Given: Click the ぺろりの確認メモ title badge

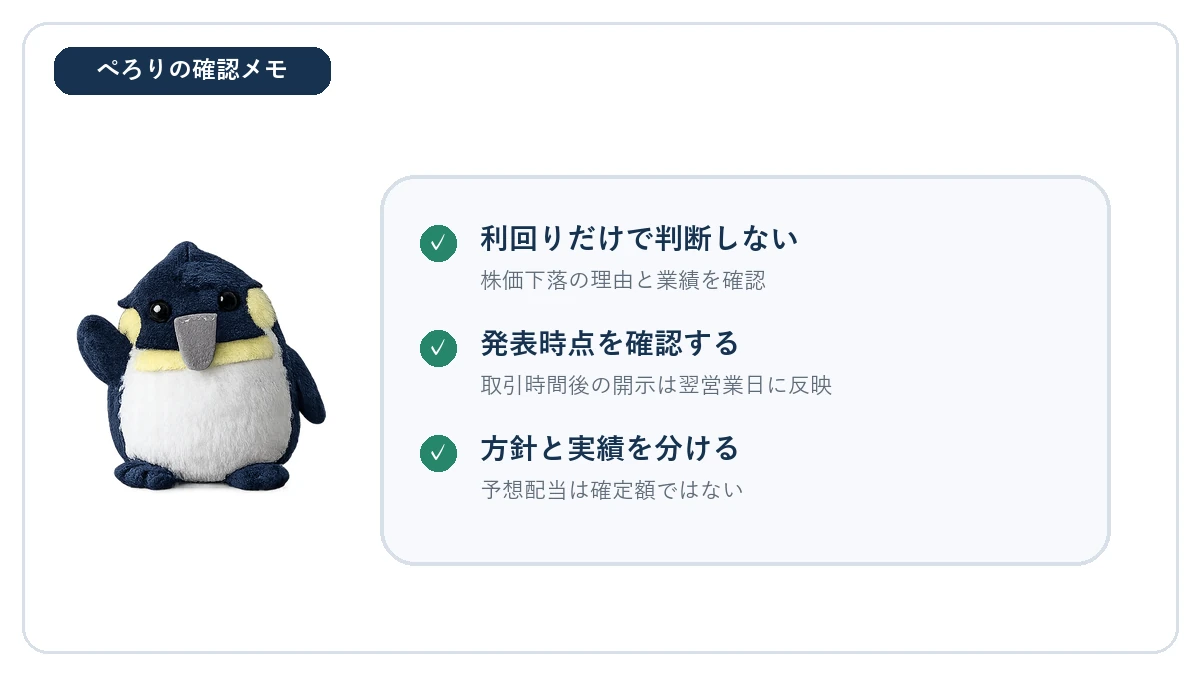Looking at the screenshot, I should (x=192, y=71).
